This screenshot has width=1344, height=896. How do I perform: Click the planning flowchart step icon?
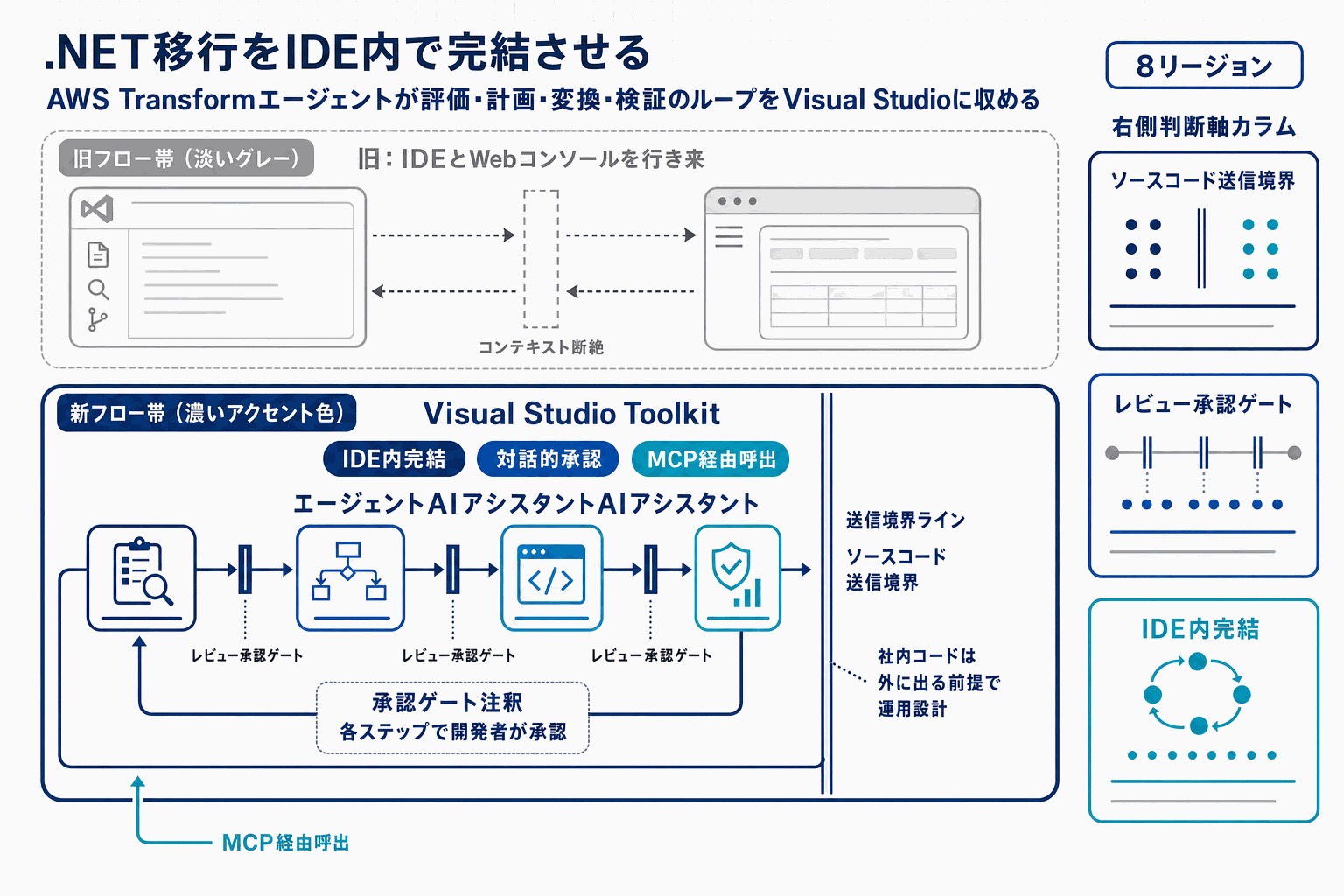350,577
